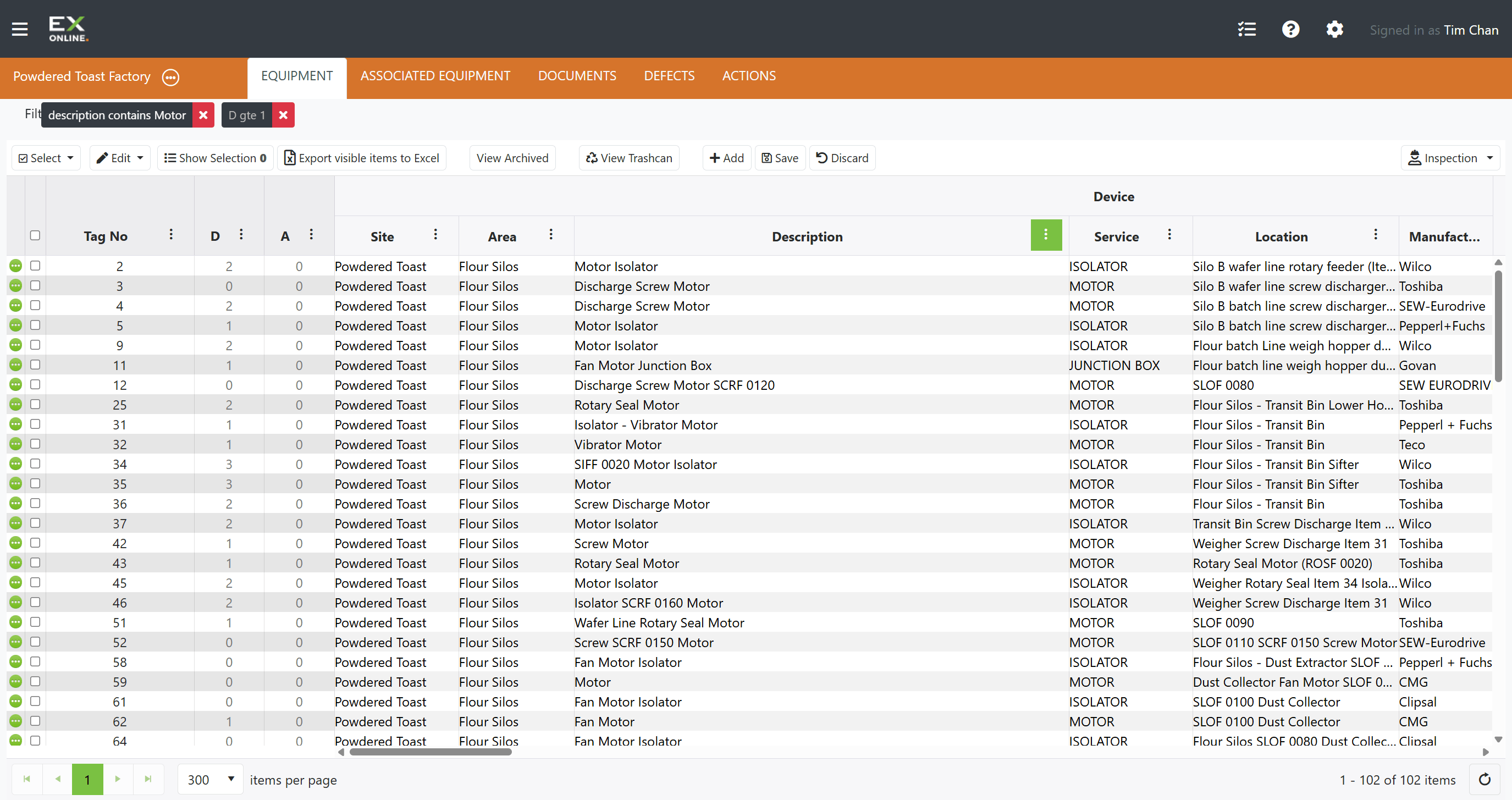Viewport: 1512px width, 800px height.
Task: Open the A column options menu
Action: [x=311, y=235]
